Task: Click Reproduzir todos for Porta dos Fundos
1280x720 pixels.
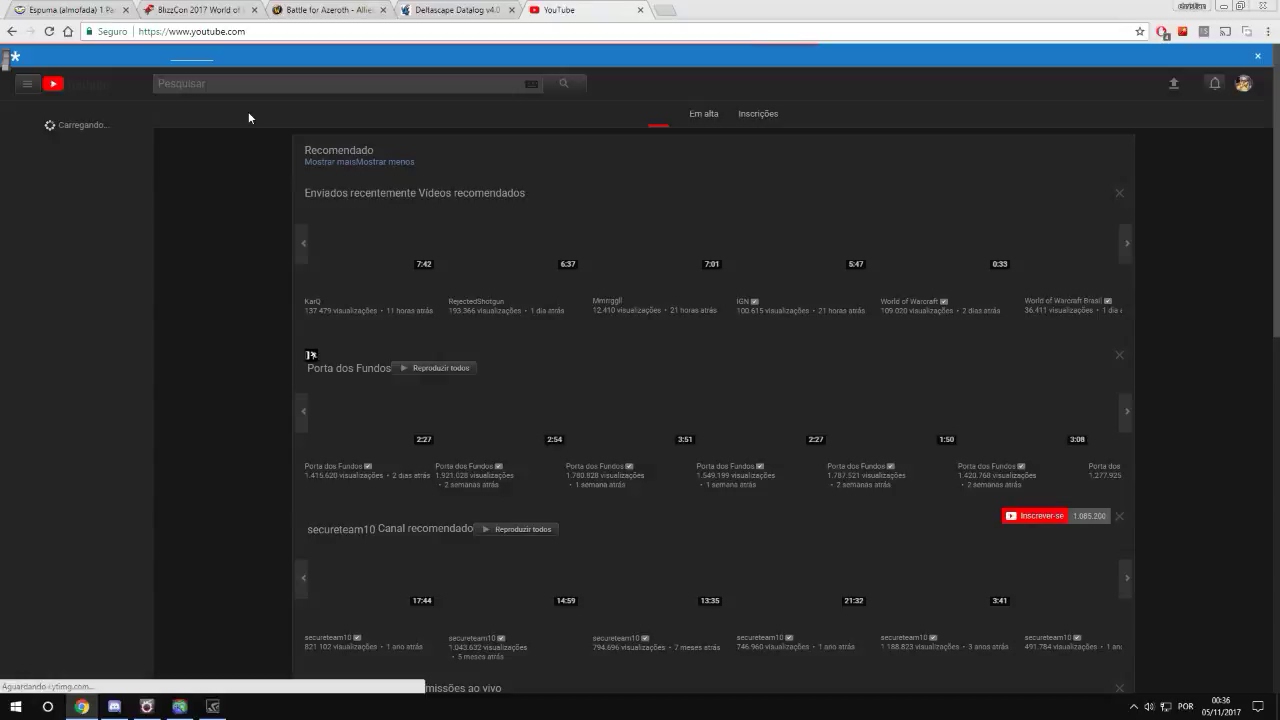Action: 434,368
